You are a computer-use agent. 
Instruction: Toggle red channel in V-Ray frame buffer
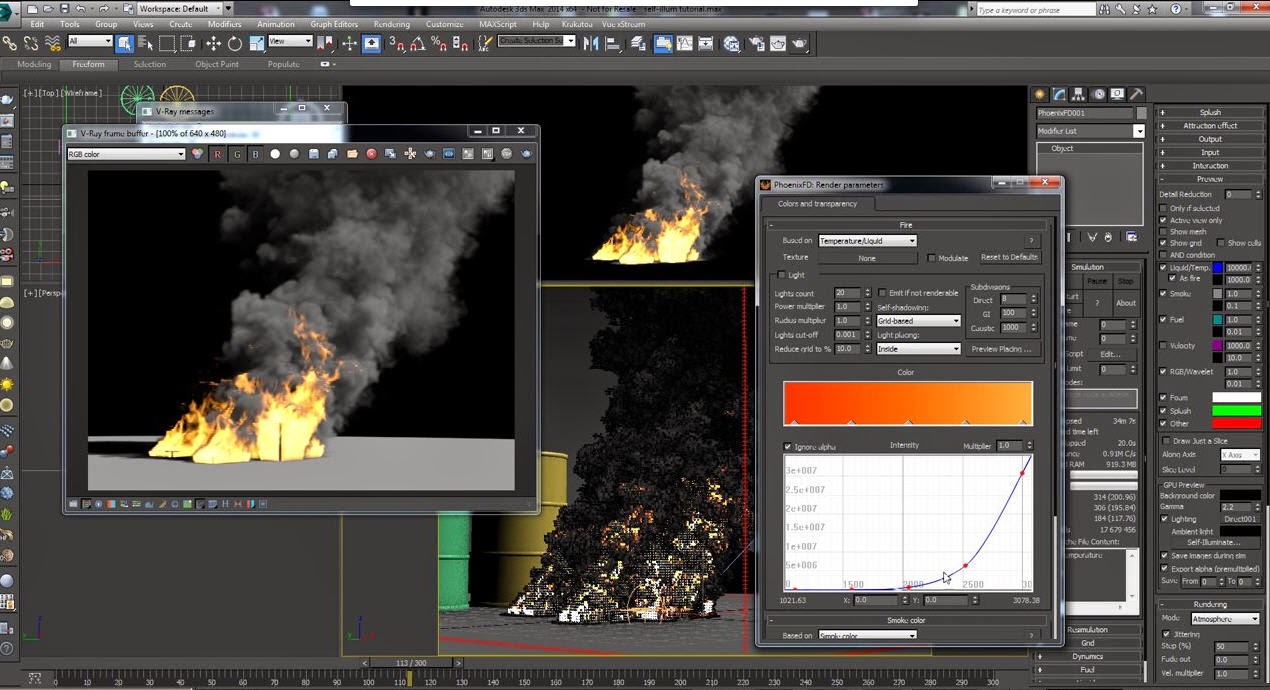217,154
